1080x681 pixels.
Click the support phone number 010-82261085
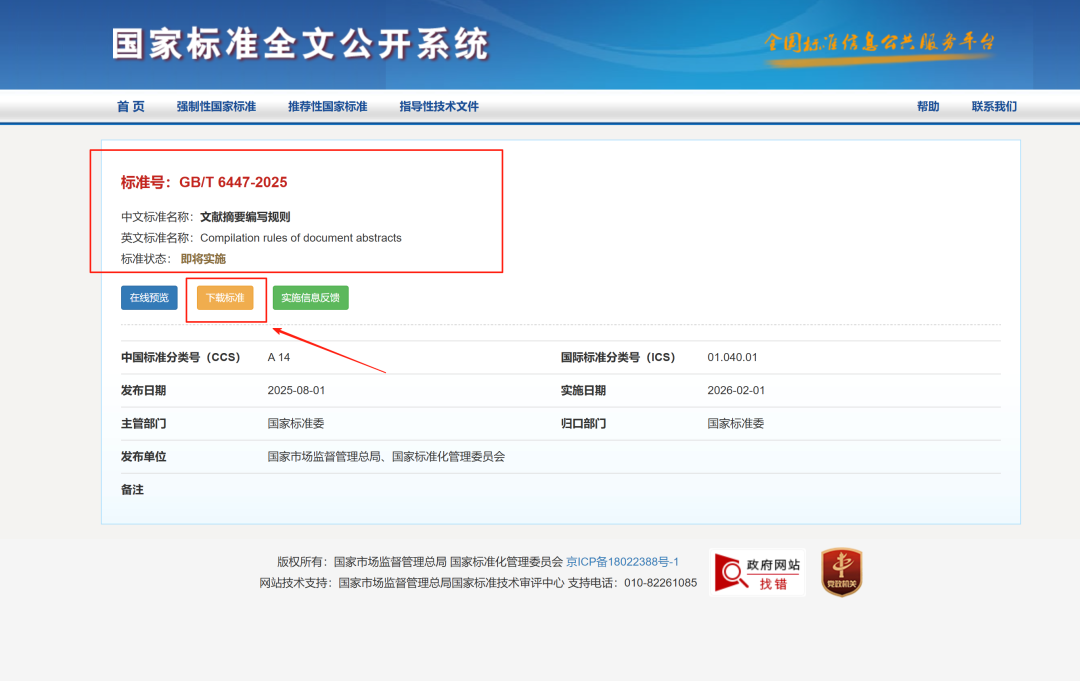659,582
